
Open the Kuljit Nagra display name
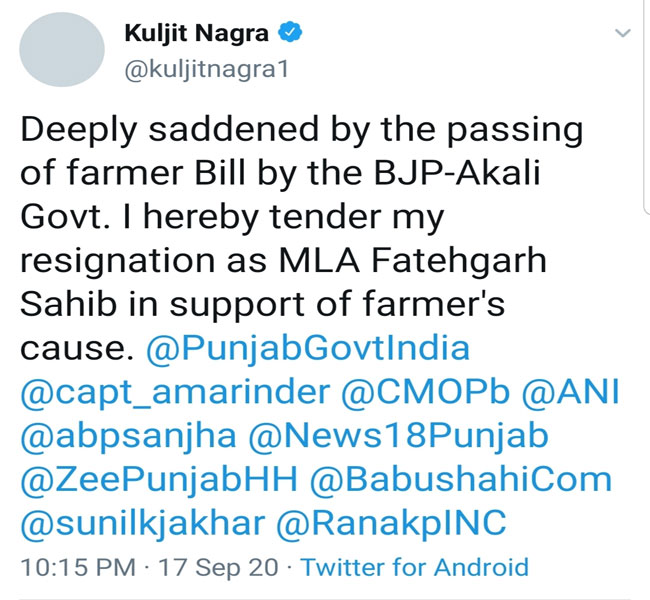coord(196,33)
